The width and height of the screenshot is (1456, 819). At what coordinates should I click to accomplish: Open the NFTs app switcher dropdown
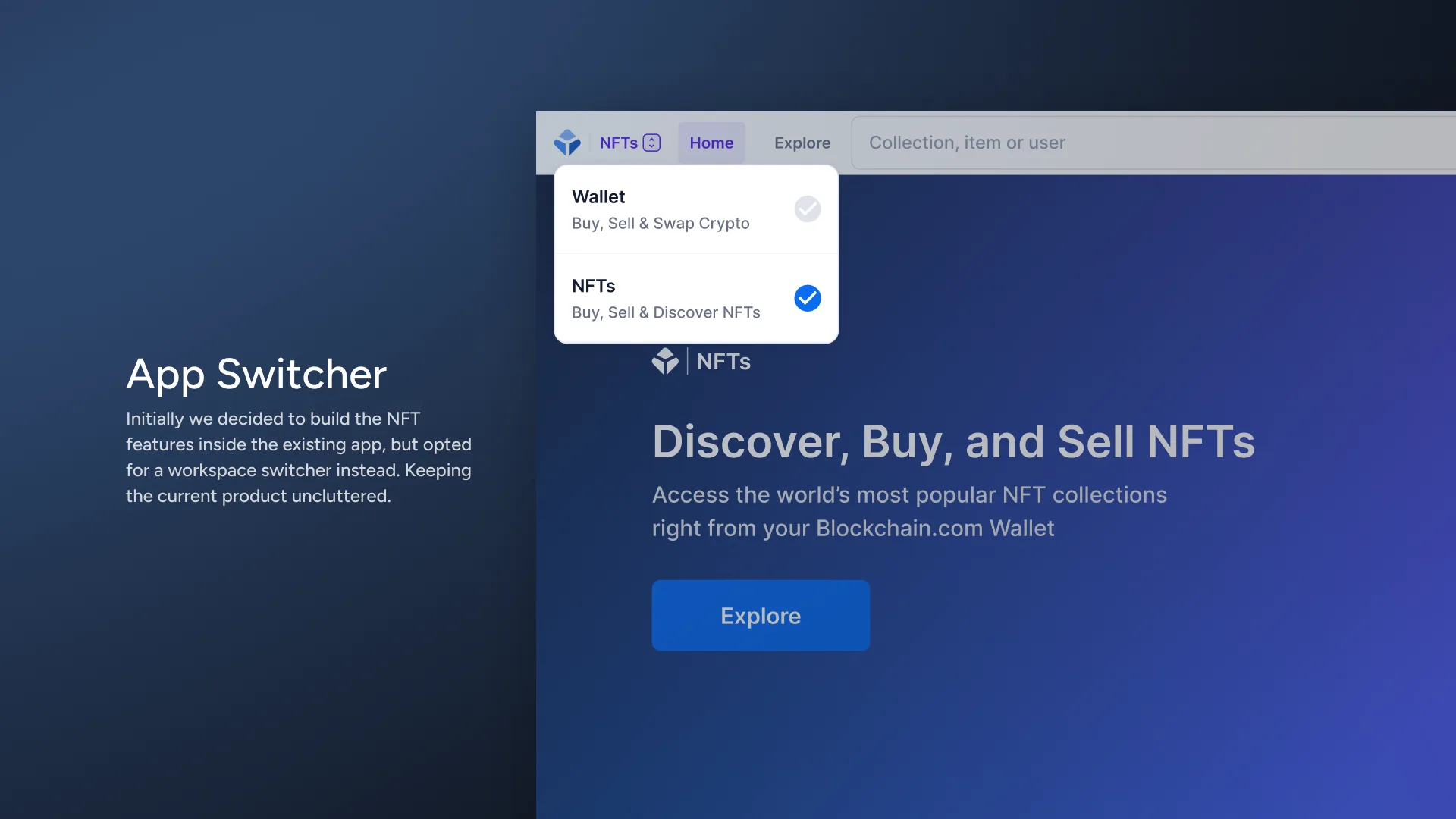coord(629,143)
